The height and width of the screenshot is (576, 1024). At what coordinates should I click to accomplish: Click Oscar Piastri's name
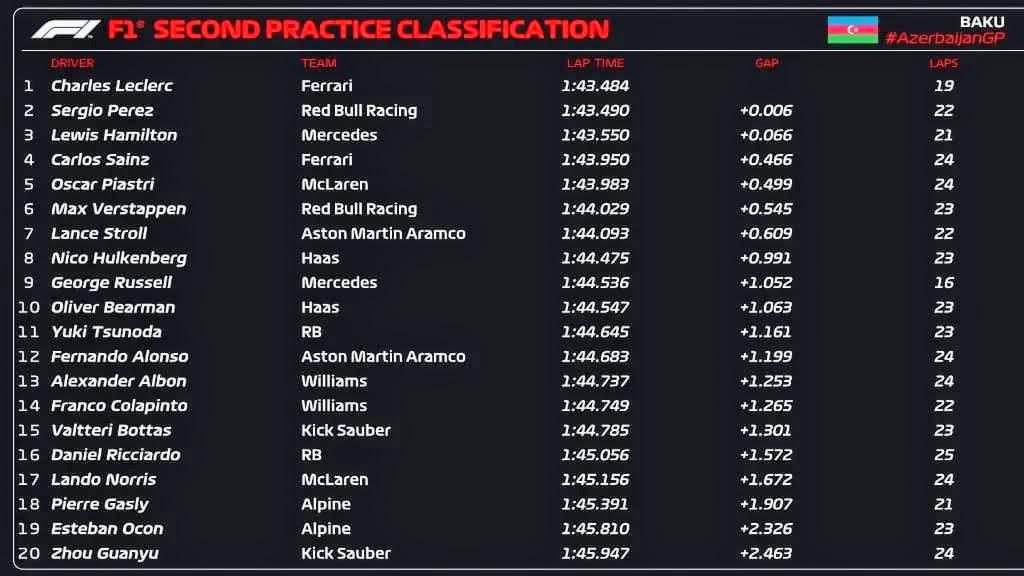coord(103,184)
